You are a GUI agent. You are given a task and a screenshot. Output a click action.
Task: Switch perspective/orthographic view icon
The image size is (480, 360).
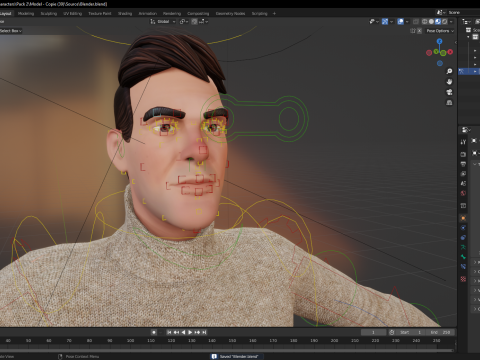pos(449,103)
